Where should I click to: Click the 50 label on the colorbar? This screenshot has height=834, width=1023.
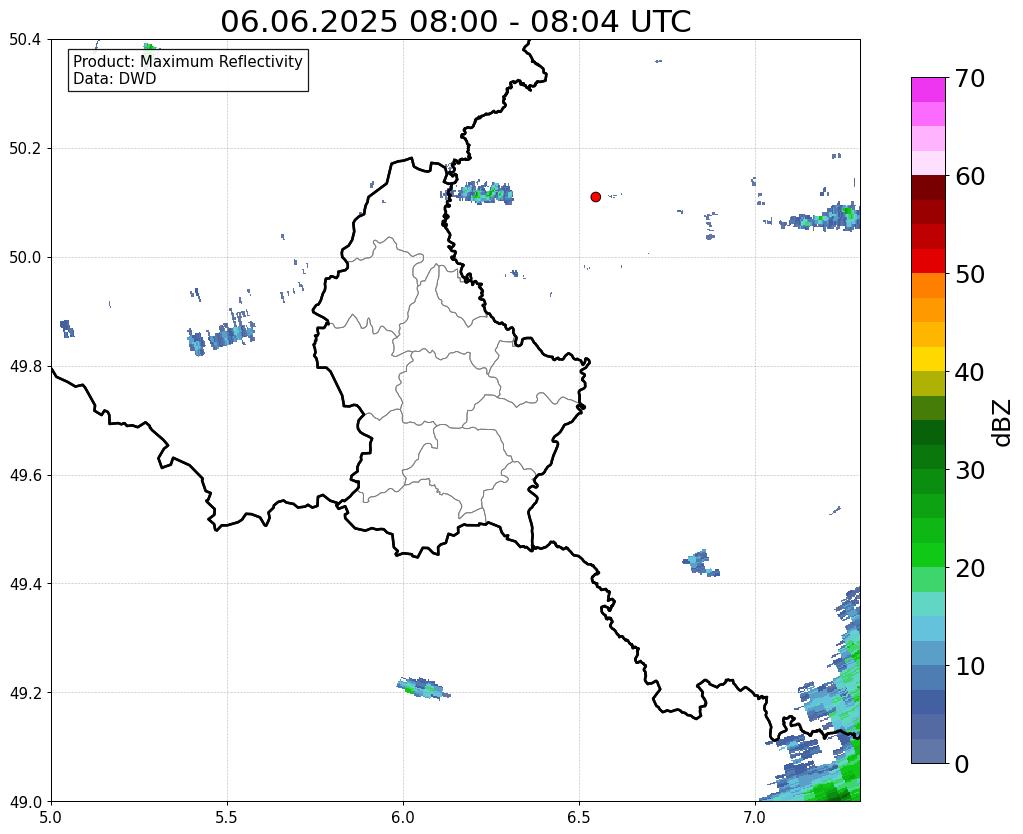969,274
